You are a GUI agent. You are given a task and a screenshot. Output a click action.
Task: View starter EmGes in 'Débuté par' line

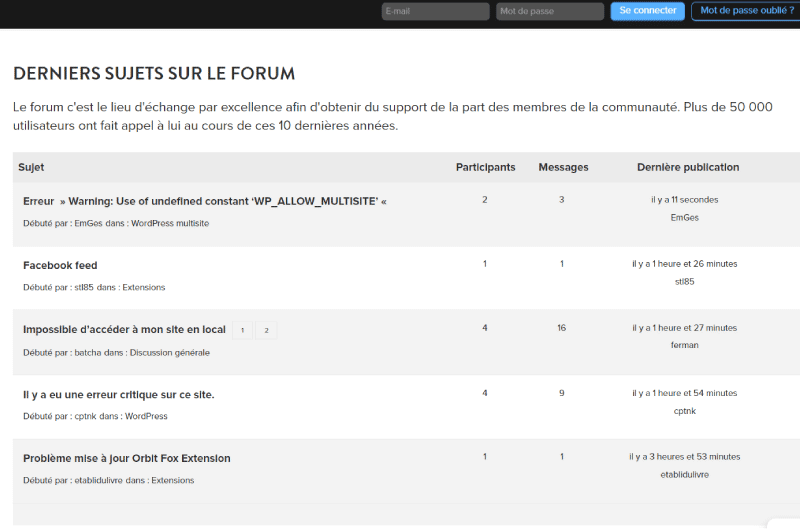pyautogui.click(x=88, y=223)
